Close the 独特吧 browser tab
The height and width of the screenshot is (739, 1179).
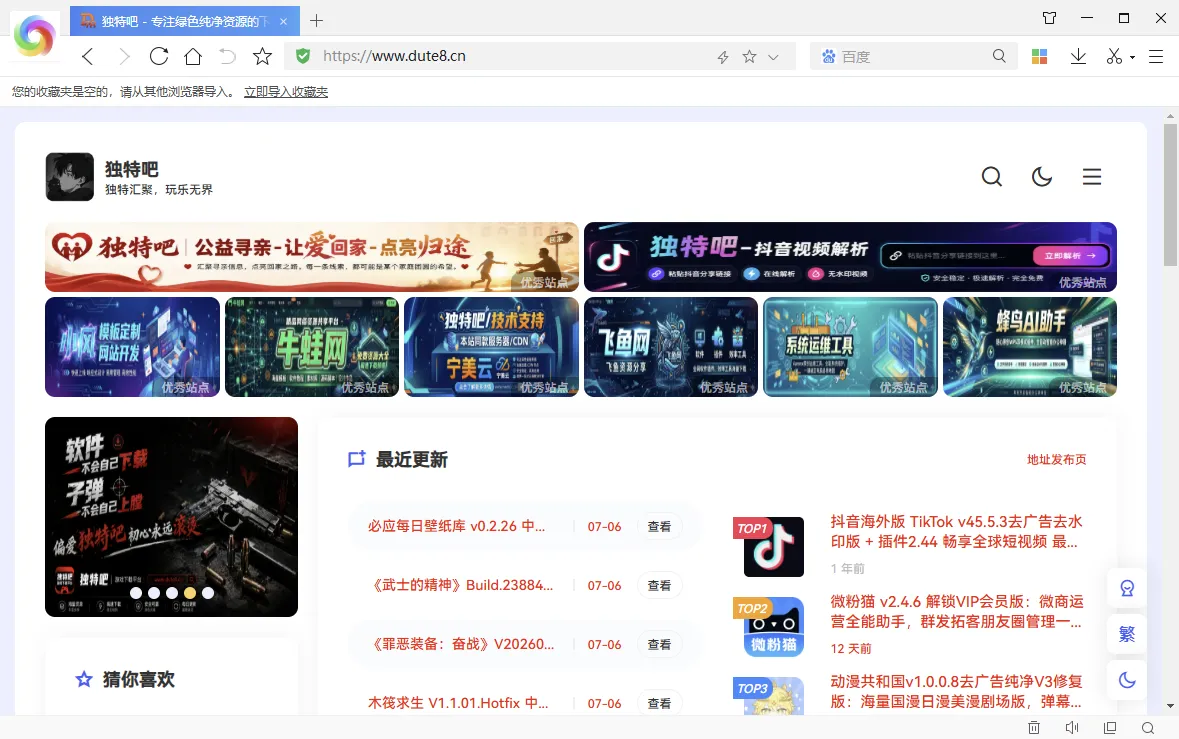283,21
